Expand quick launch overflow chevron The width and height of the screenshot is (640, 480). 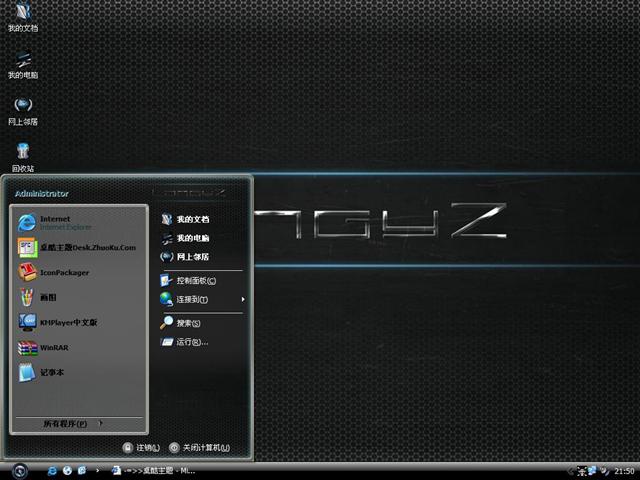tap(97, 471)
